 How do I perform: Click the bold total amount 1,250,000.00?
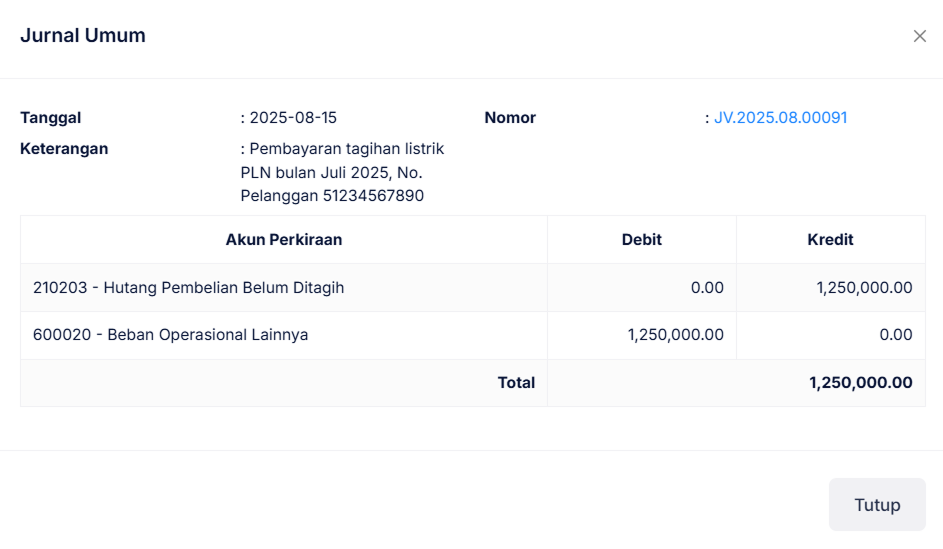pos(860,383)
